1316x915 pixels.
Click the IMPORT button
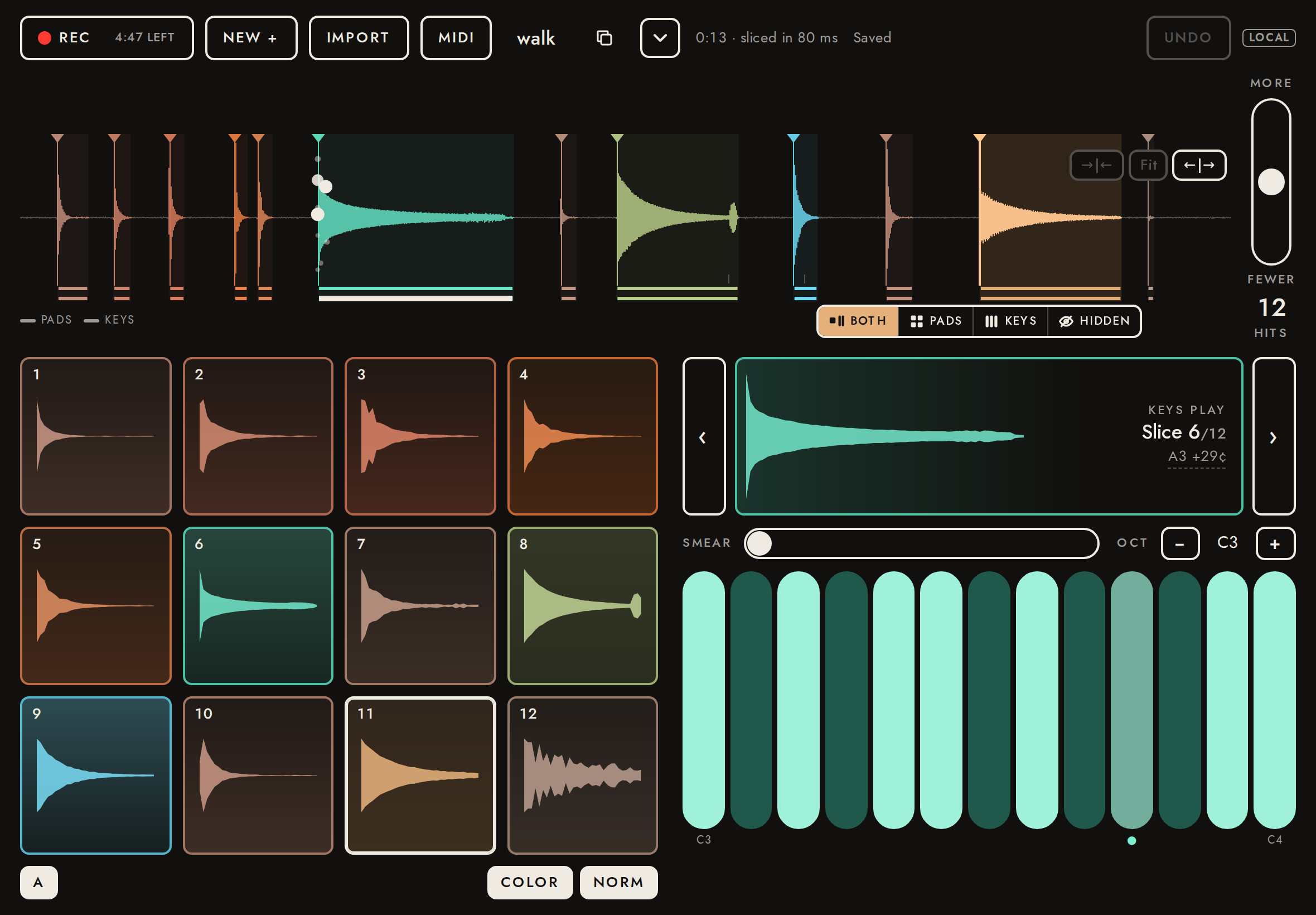tap(359, 38)
